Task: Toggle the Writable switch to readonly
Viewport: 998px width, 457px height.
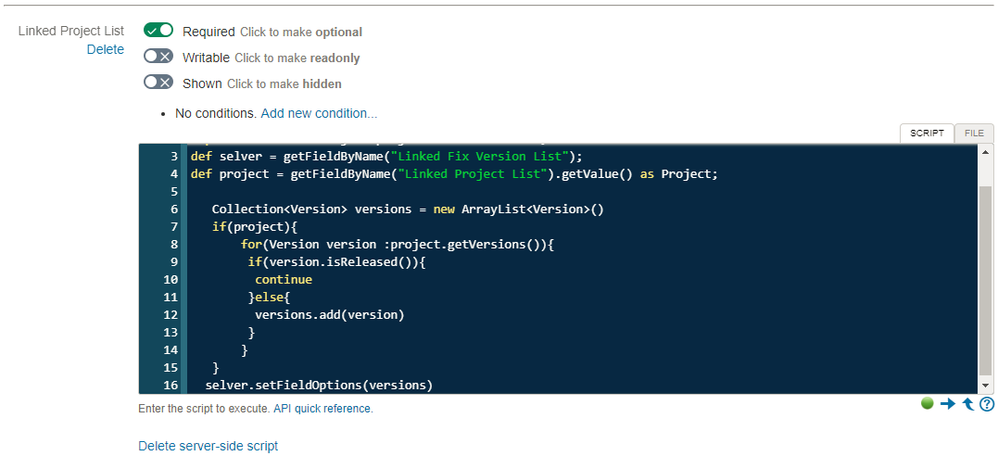Action: (x=158, y=57)
